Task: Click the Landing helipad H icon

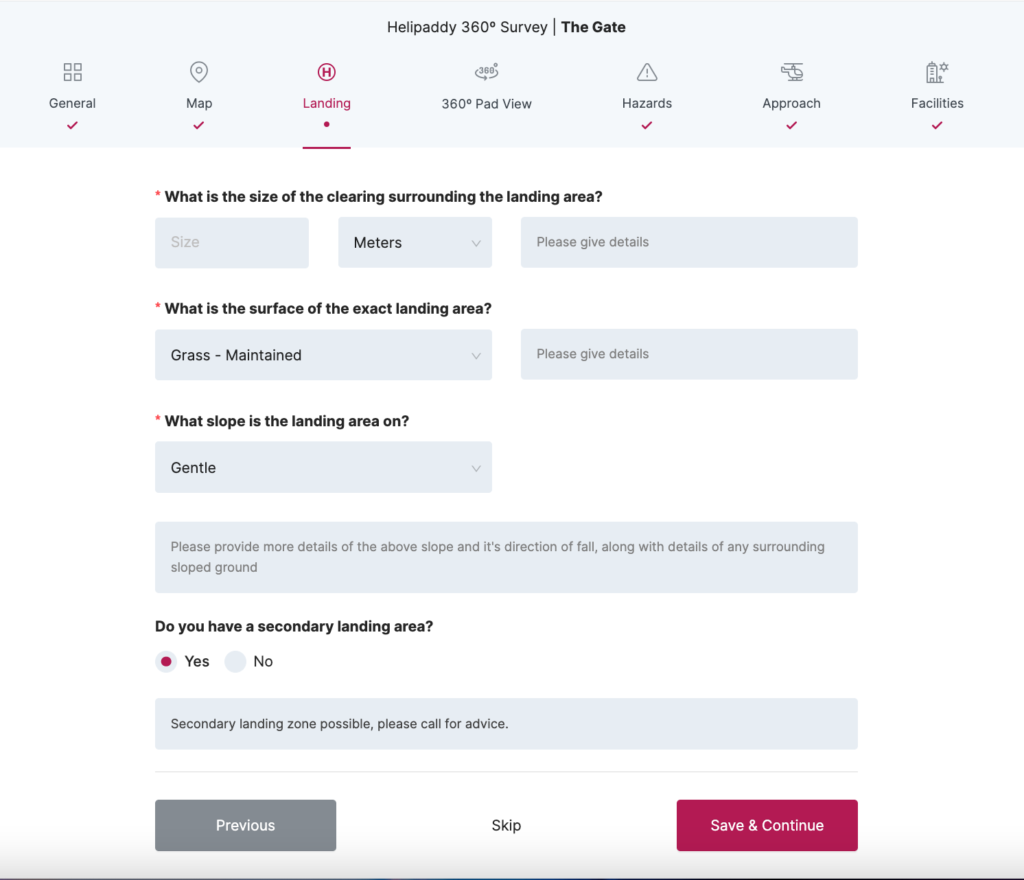Action: point(326,72)
